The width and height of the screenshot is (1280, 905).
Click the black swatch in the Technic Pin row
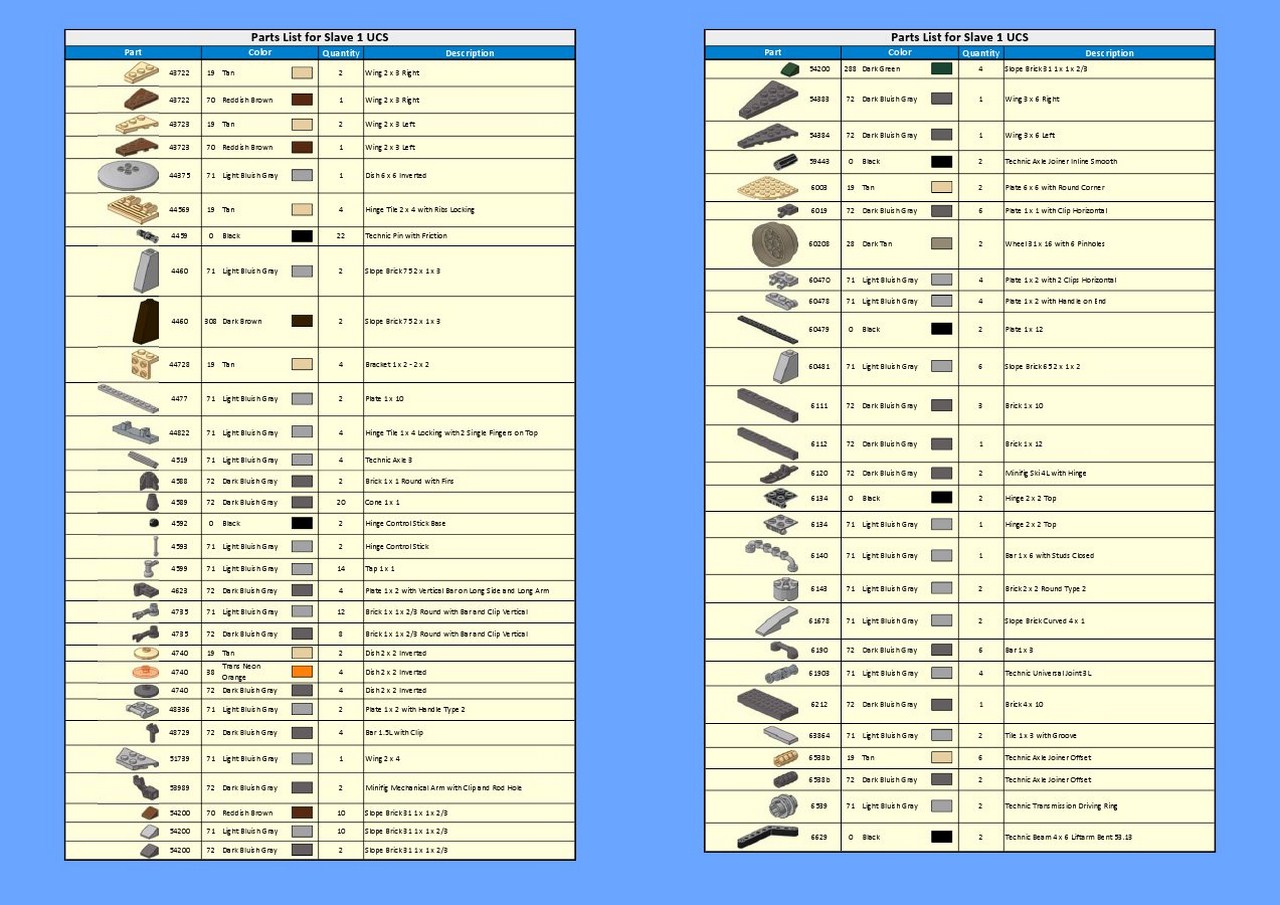point(302,236)
